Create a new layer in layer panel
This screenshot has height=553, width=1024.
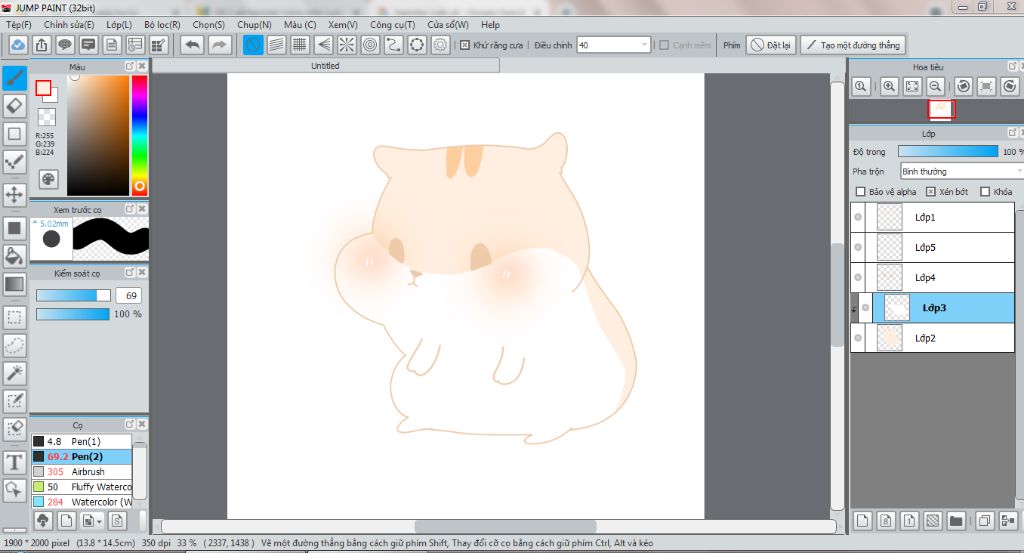[x=863, y=520]
